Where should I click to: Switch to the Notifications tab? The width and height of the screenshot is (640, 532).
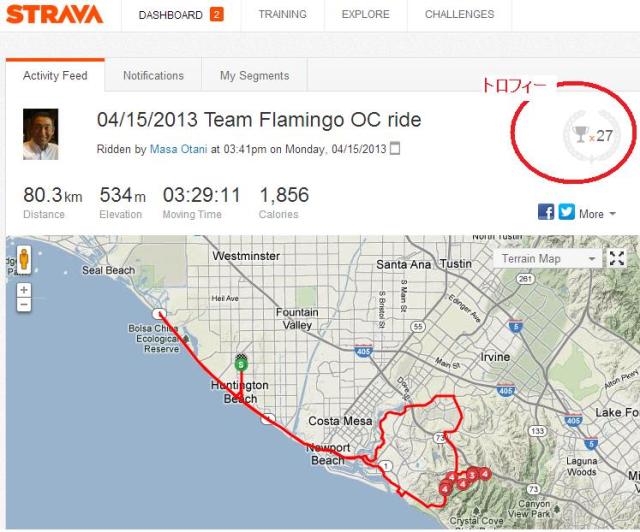153,75
